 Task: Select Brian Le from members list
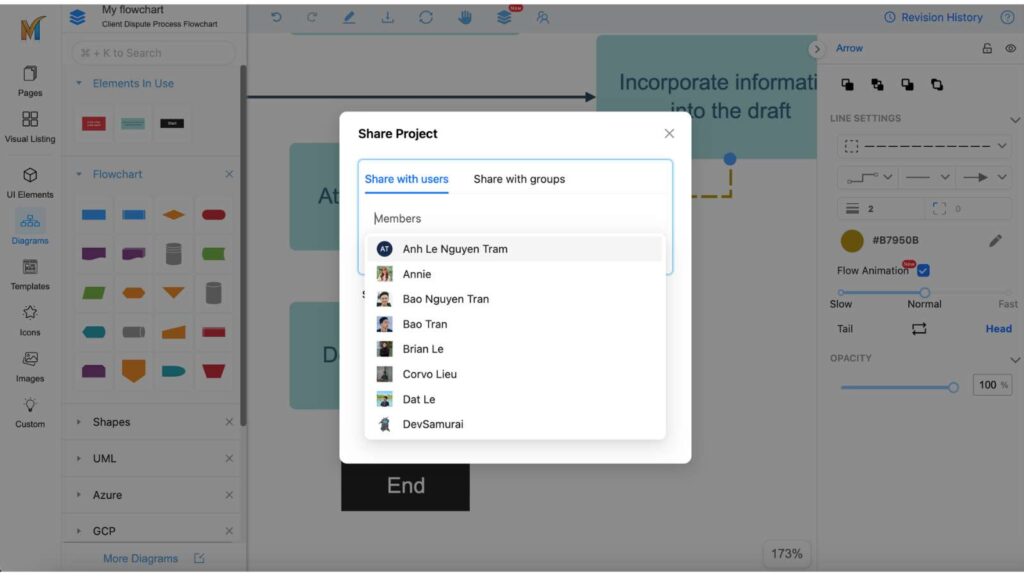[x=423, y=349]
